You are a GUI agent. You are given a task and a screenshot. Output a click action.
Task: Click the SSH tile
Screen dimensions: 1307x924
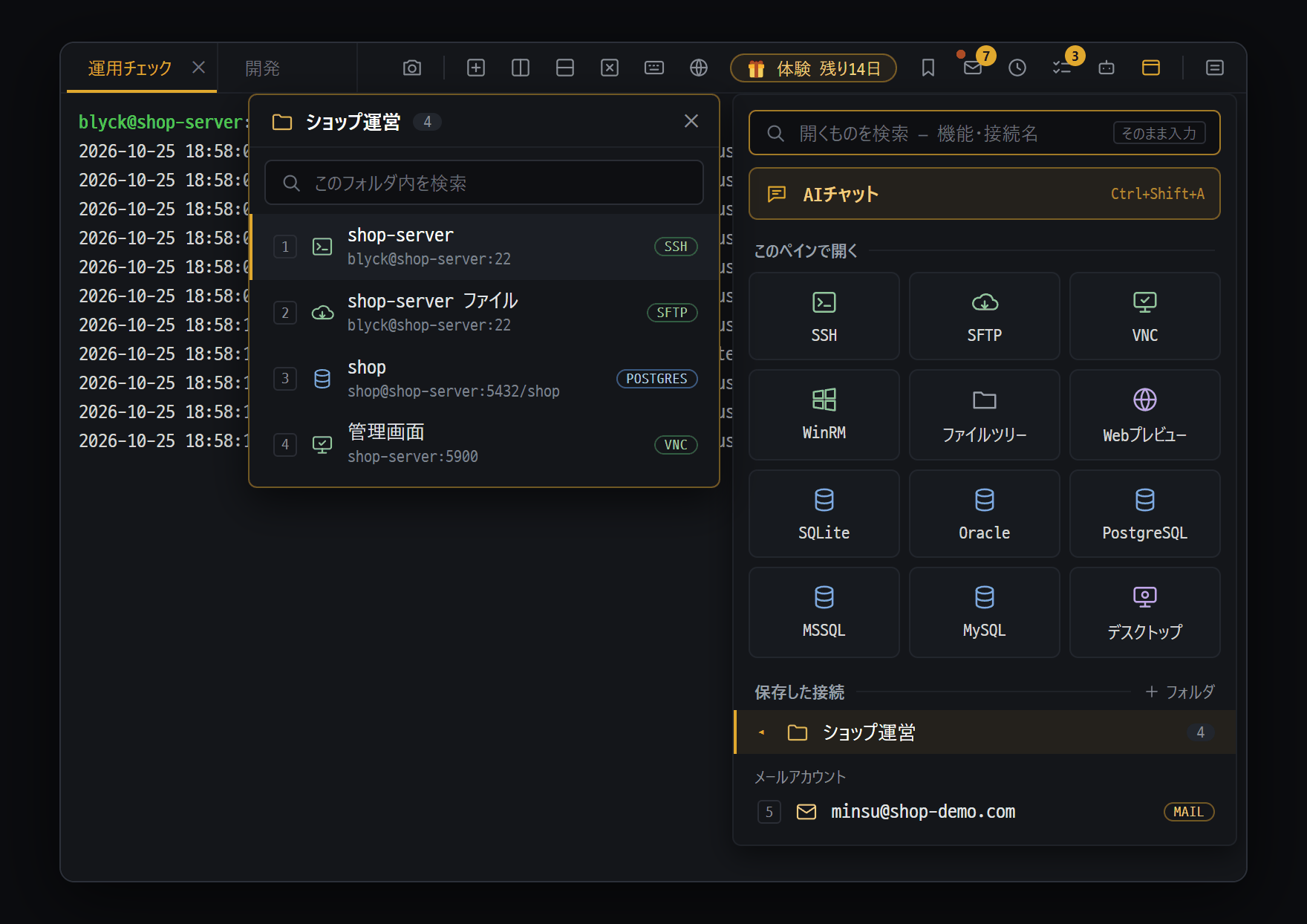coord(824,316)
